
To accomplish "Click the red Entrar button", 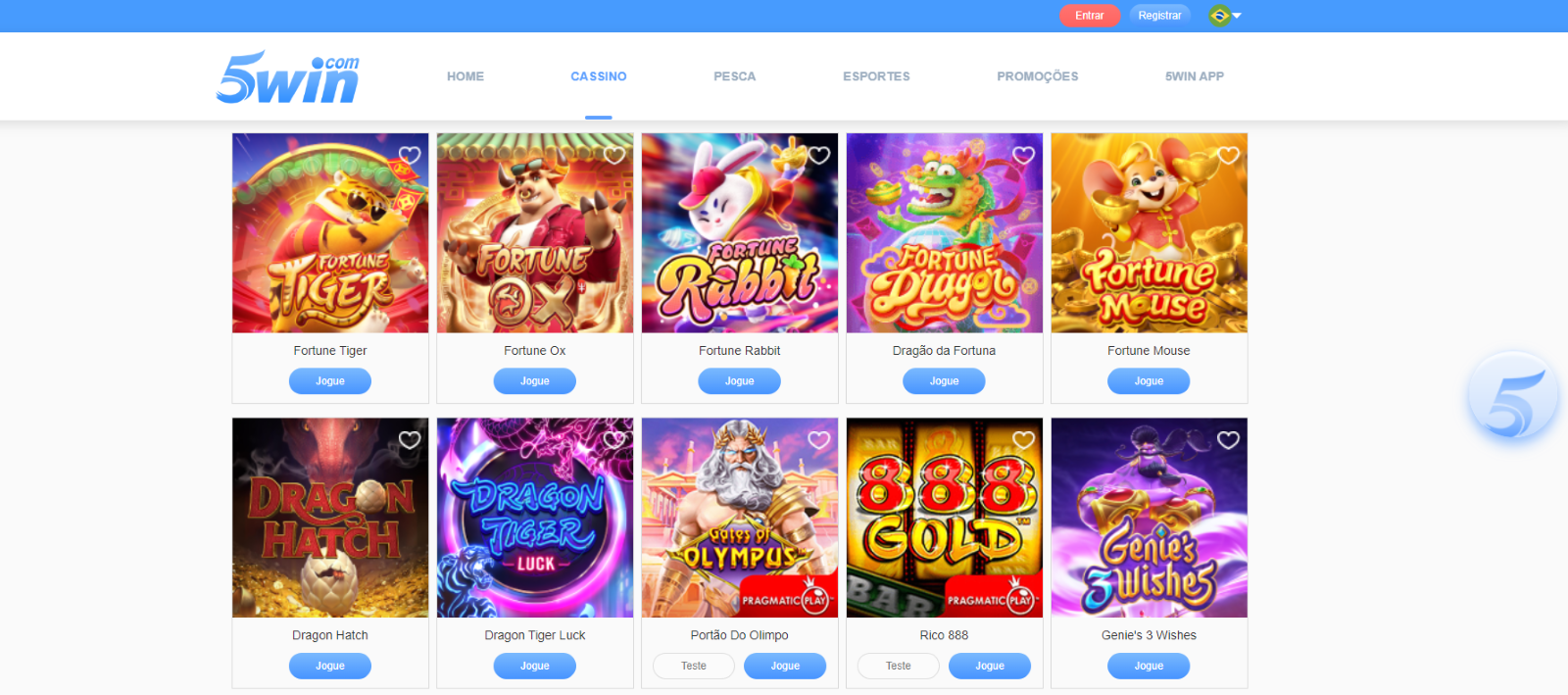I will point(1090,16).
